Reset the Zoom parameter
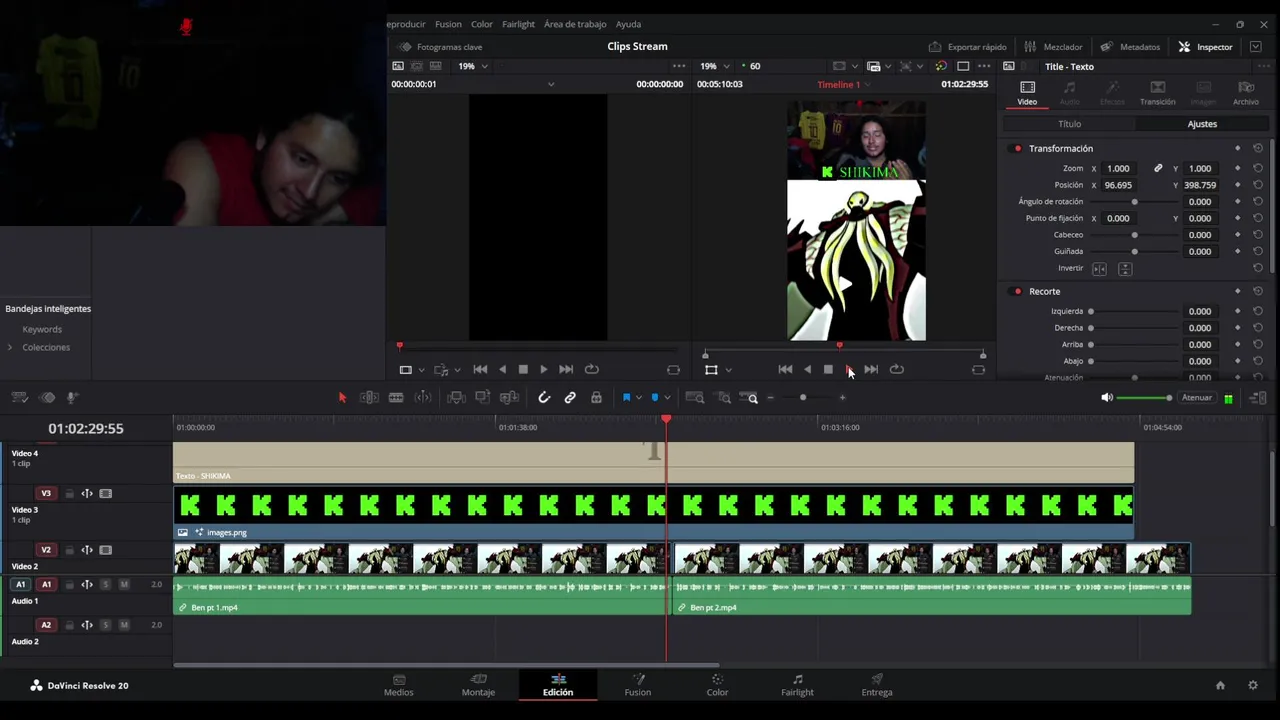 [1258, 169]
